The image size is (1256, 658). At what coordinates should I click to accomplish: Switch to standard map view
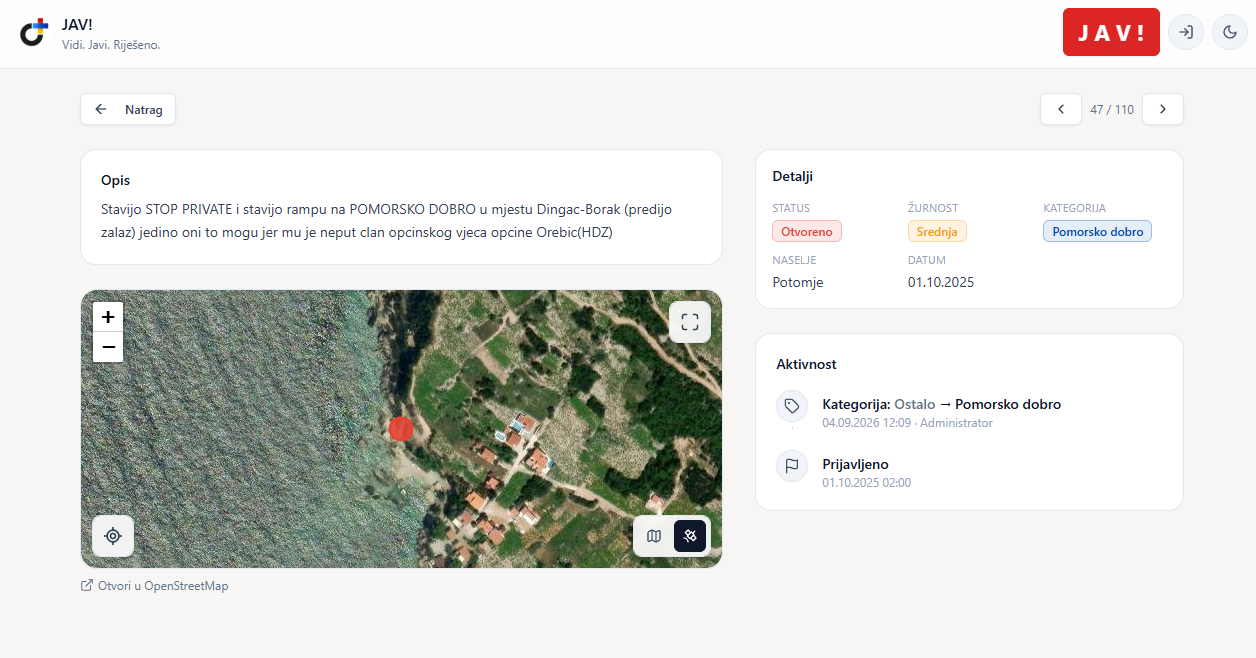(x=654, y=536)
